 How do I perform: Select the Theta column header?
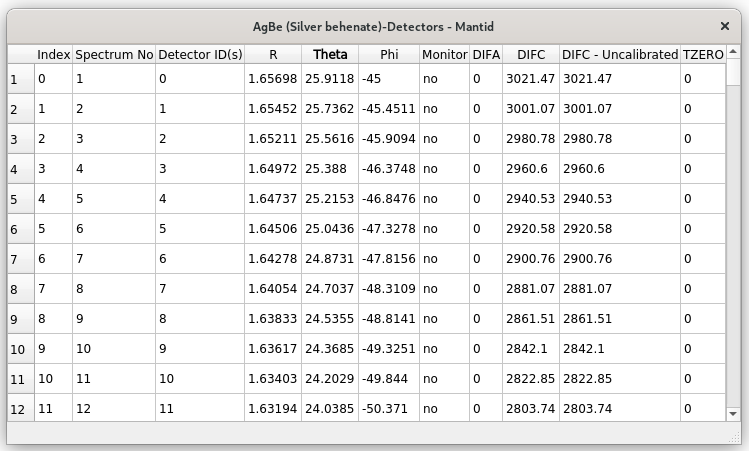(x=330, y=54)
